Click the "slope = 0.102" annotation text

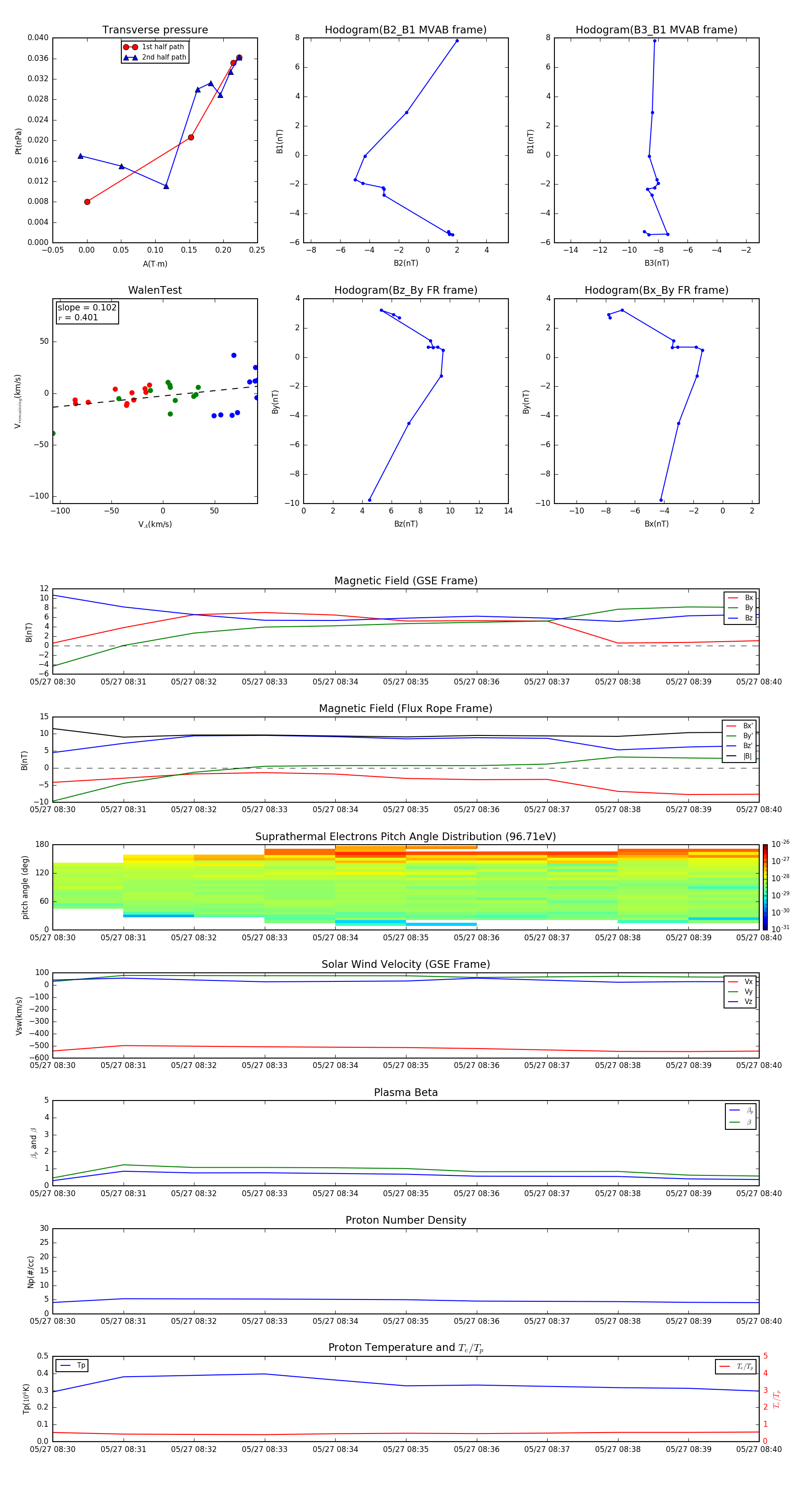point(87,308)
